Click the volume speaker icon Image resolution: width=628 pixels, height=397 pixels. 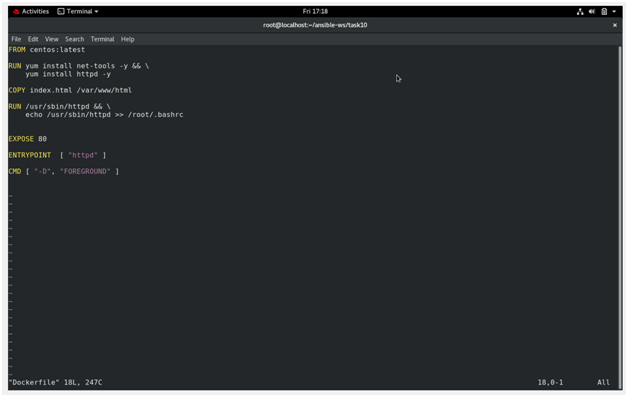pyautogui.click(x=592, y=12)
